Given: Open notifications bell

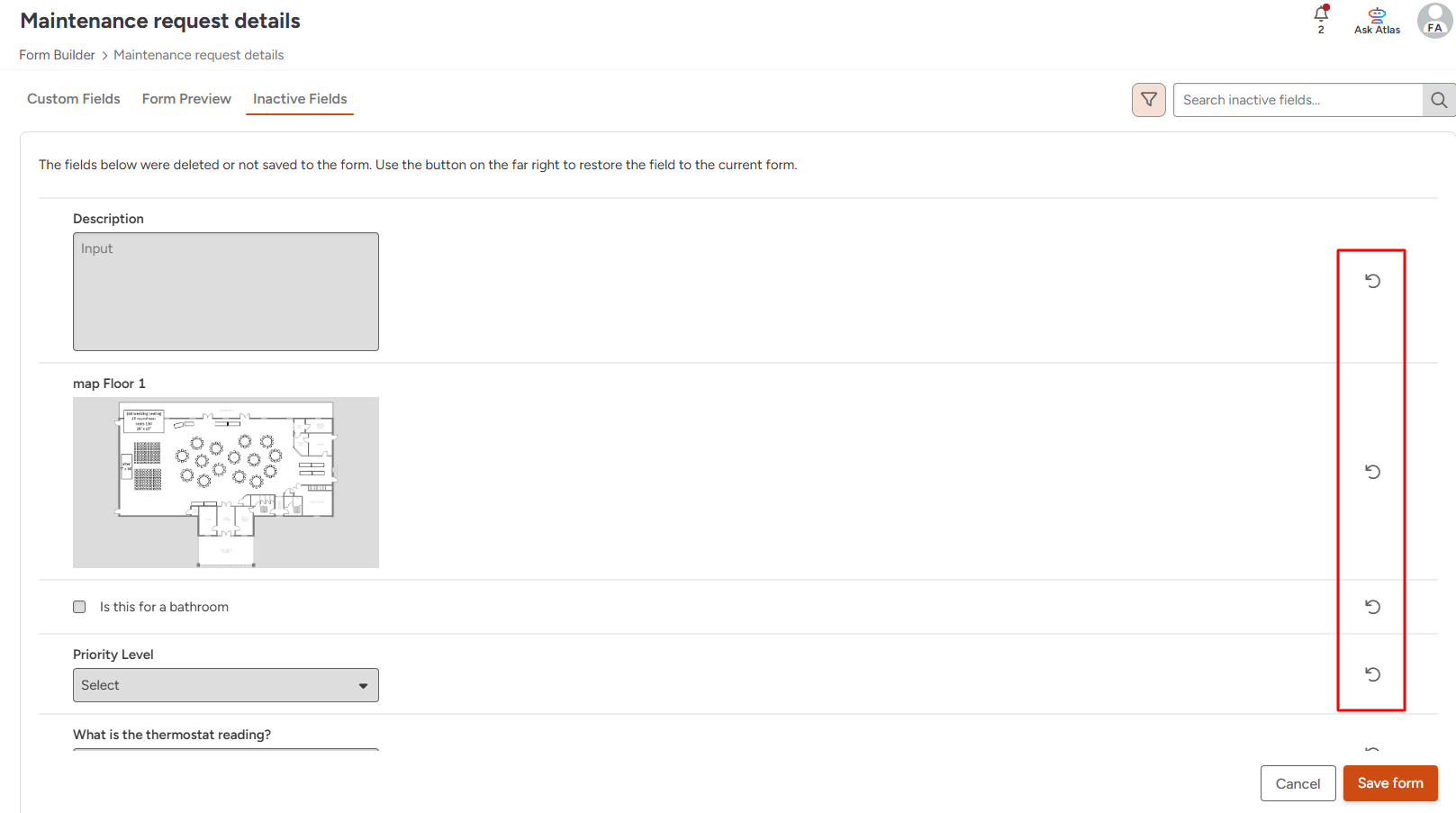Looking at the screenshot, I should click(x=1321, y=14).
